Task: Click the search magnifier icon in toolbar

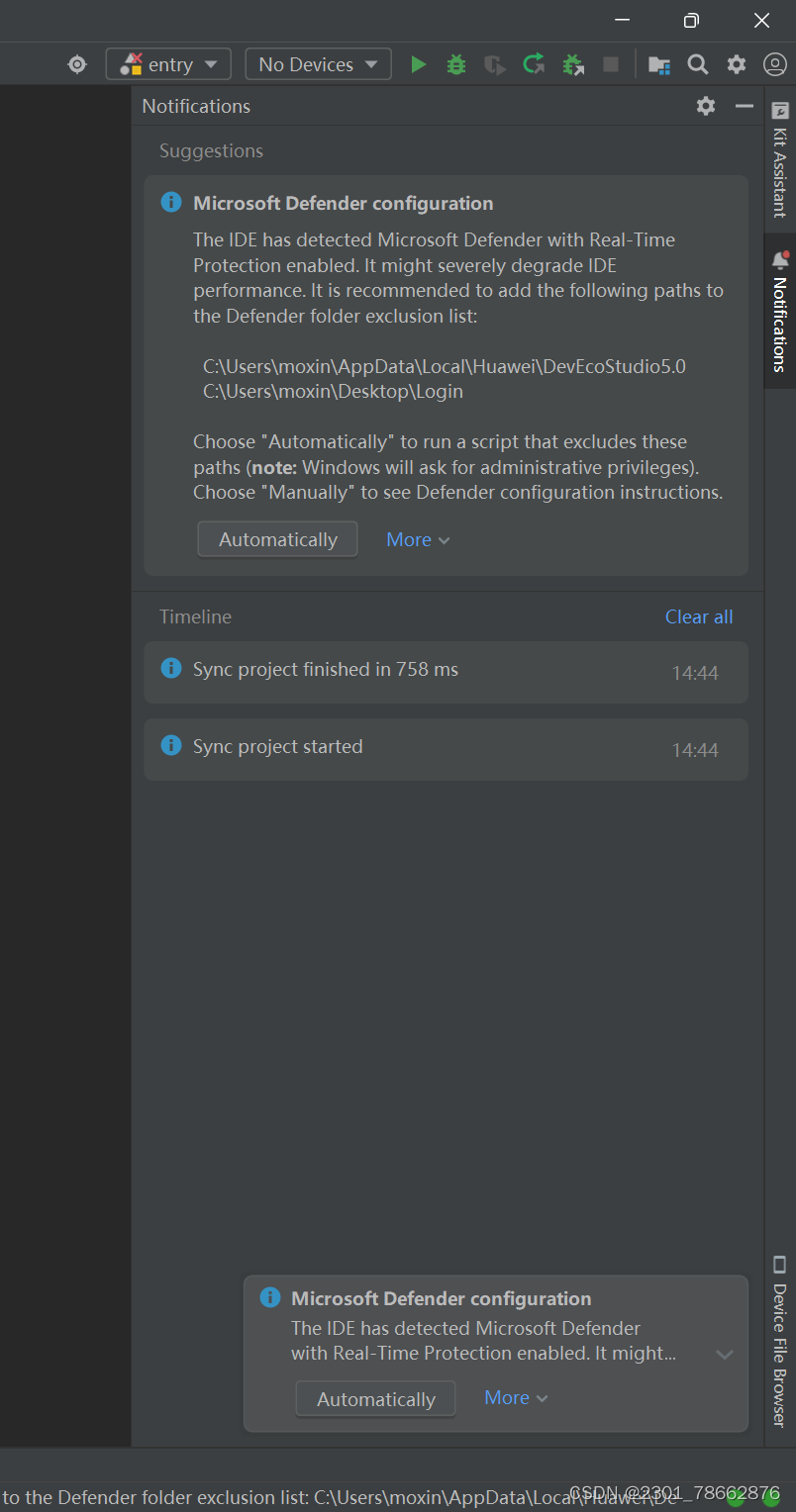Action: (x=698, y=64)
